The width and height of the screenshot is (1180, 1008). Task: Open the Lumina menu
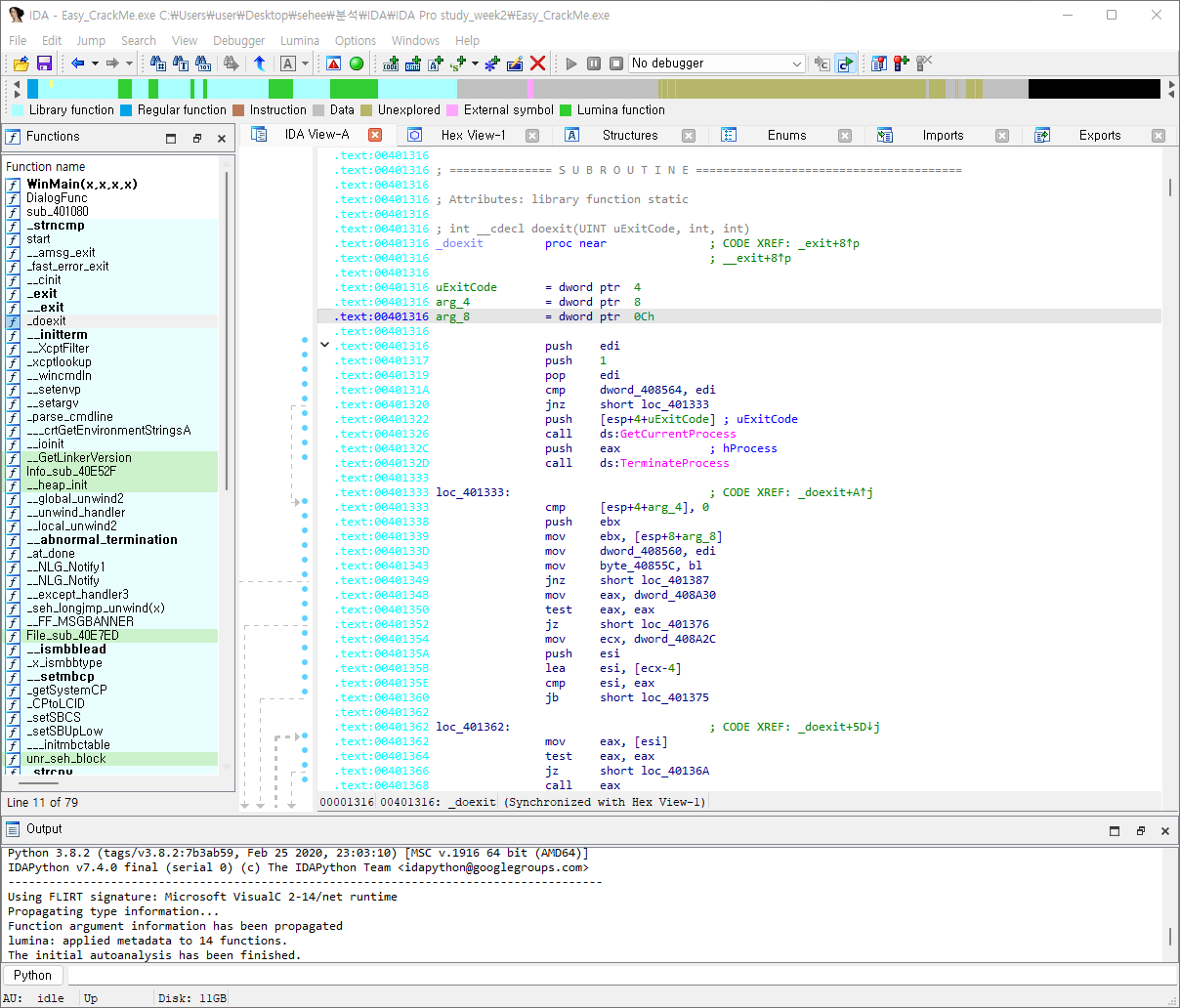300,40
